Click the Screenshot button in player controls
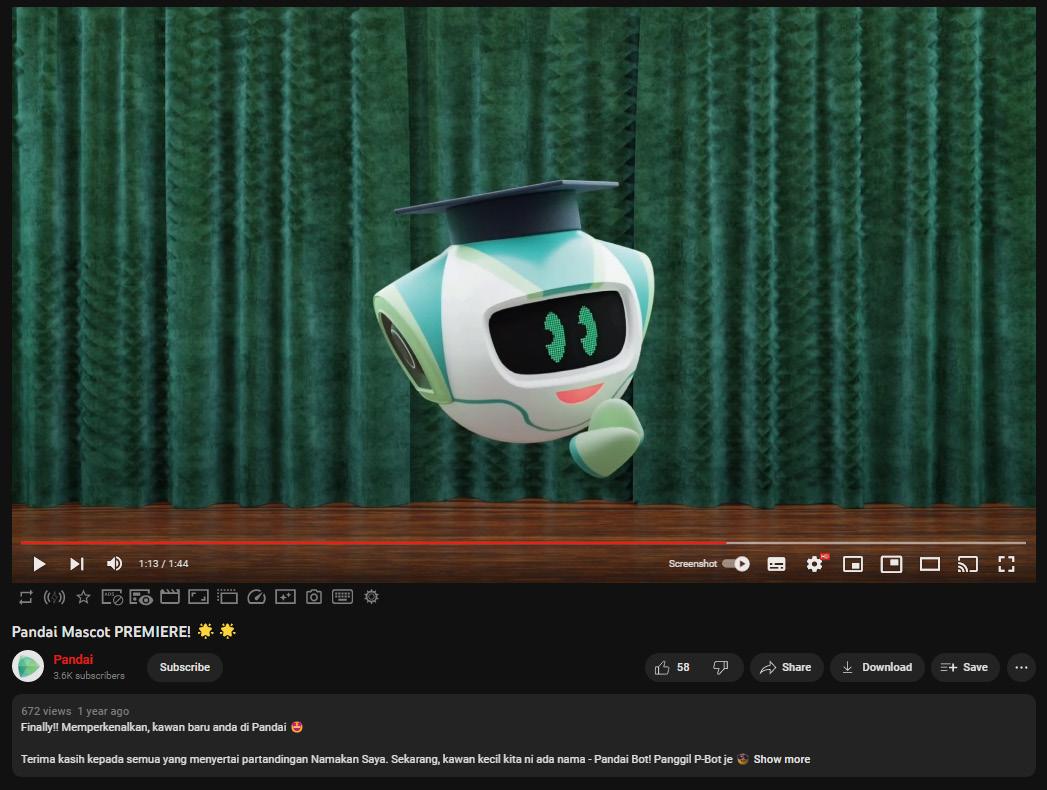This screenshot has width=1047, height=790. pyautogui.click(x=692, y=564)
